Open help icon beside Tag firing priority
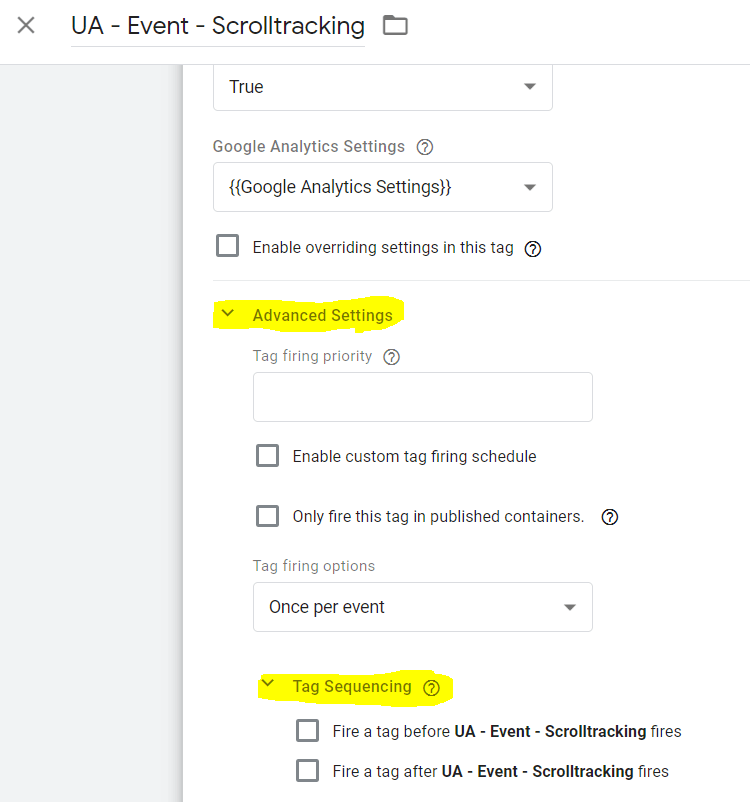This screenshot has height=802, width=750. [x=391, y=357]
